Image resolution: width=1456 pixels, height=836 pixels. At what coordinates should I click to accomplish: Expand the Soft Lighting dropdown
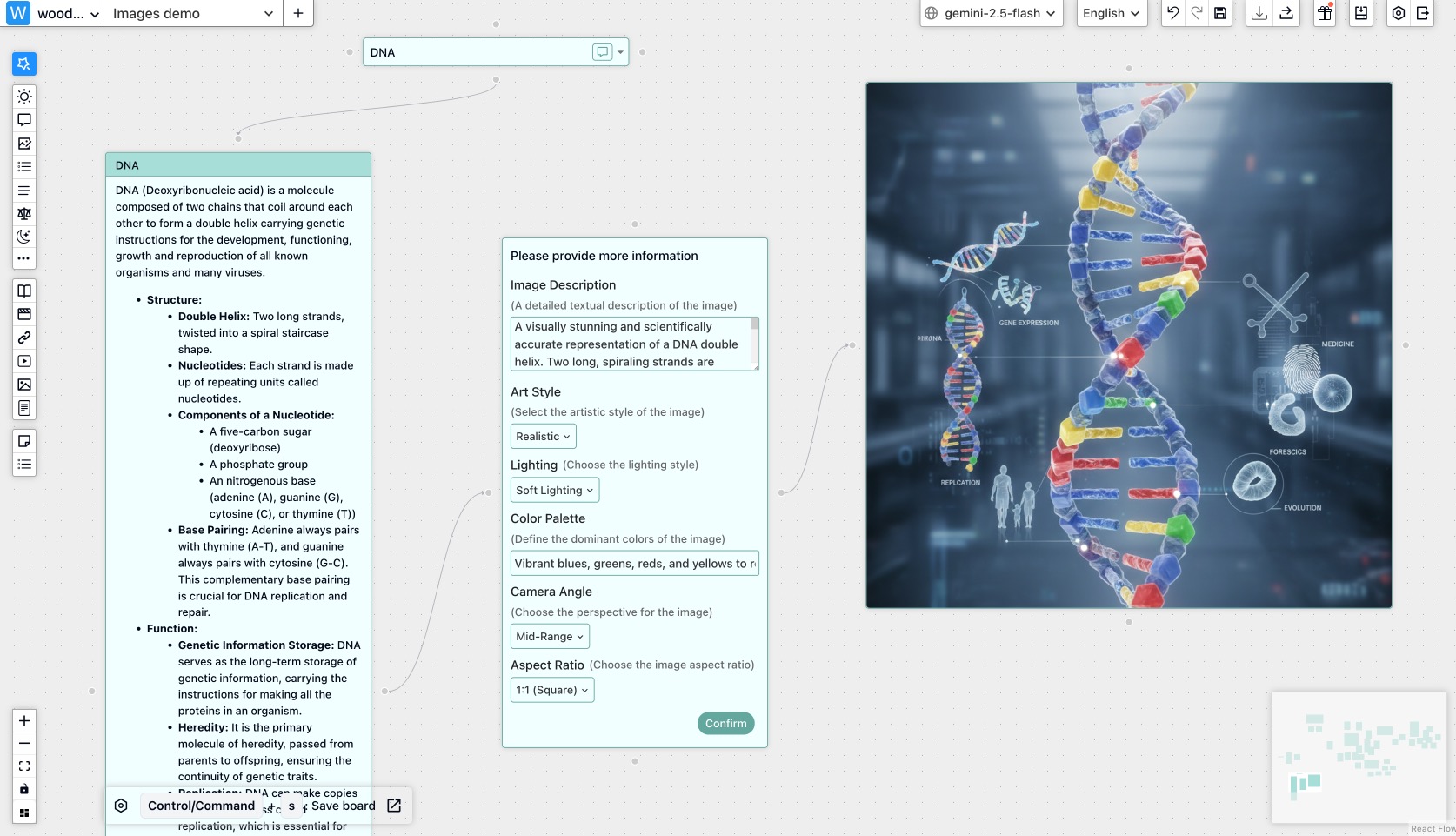pos(554,491)
